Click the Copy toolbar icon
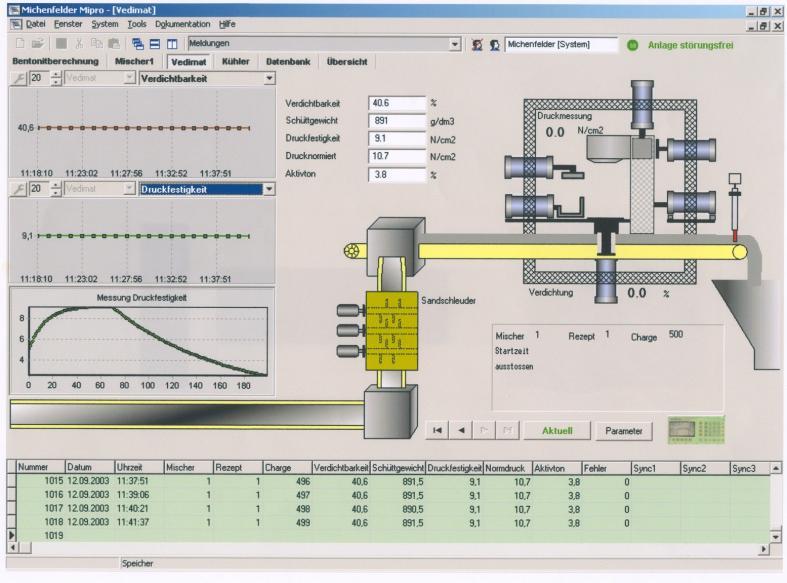Viewport: 787px width, 583px height. click(96, 44)
